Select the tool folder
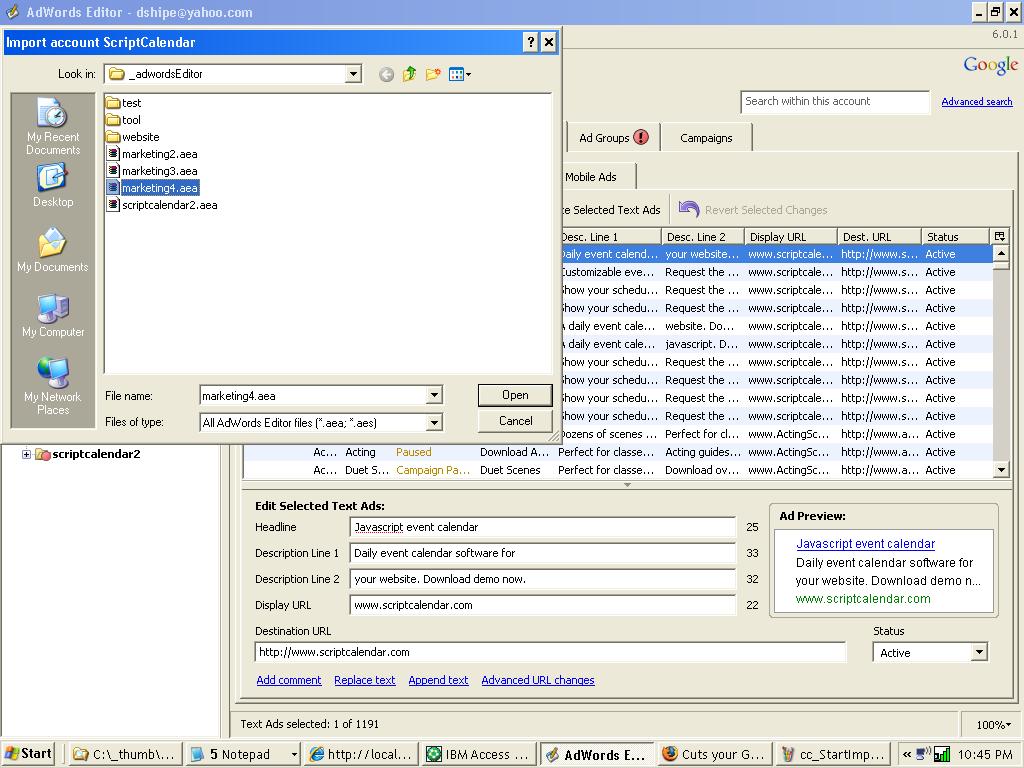This screenshot has height=768, width=1024. (123, 120)
